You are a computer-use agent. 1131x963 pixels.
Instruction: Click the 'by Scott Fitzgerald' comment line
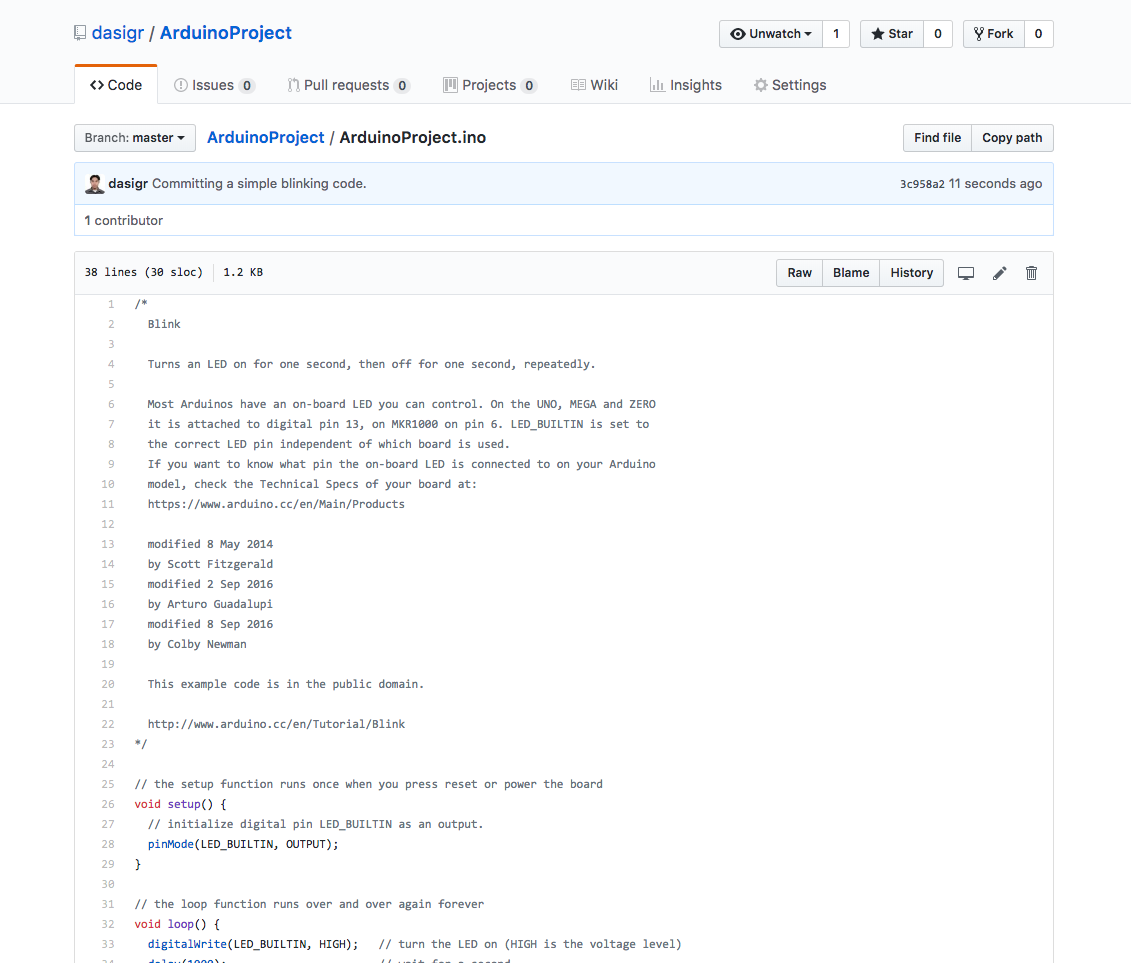(211, 564)
